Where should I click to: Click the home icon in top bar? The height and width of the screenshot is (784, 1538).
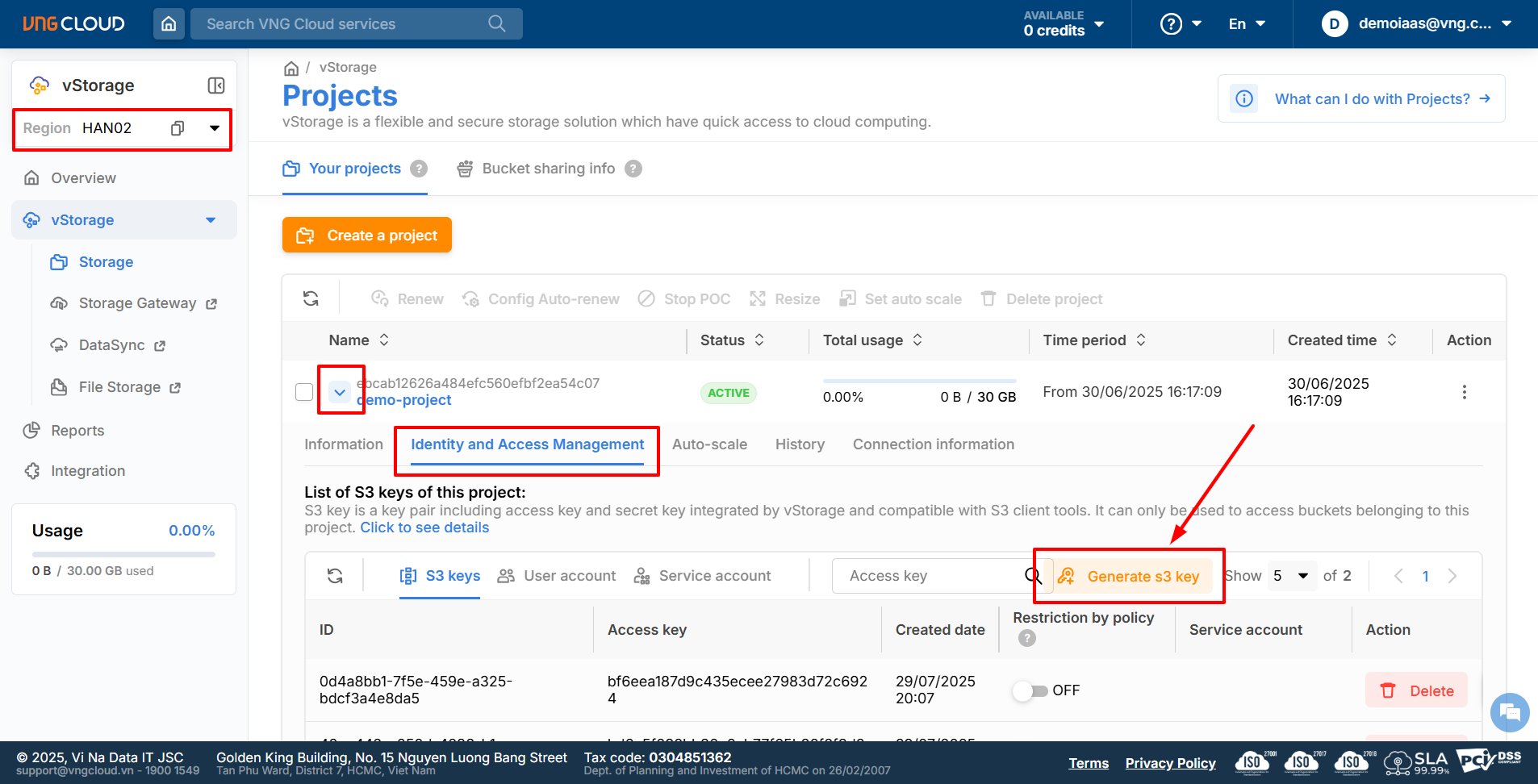(x=169, y=24)
